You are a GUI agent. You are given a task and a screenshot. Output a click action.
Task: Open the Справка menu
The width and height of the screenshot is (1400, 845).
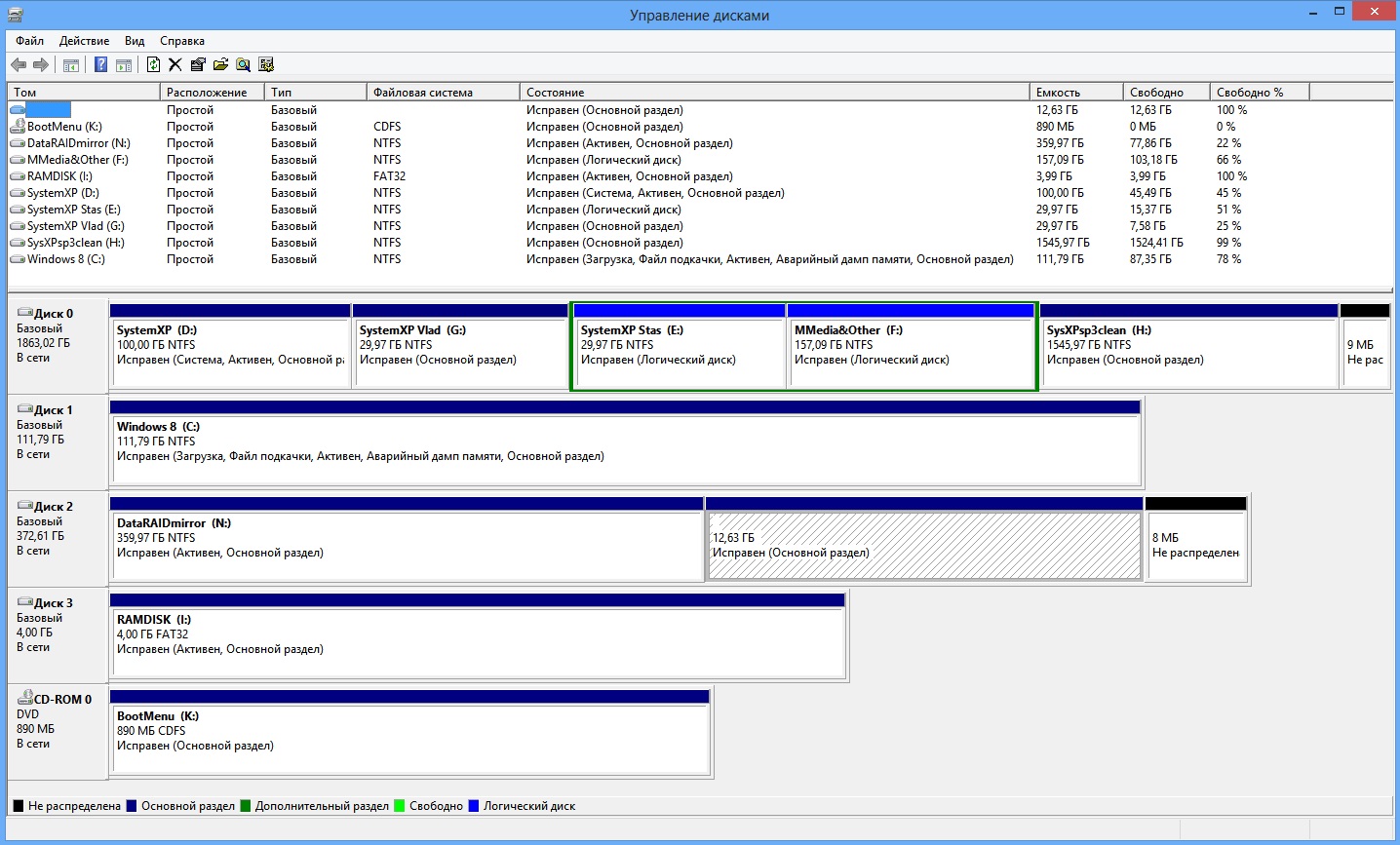[181, 41]
